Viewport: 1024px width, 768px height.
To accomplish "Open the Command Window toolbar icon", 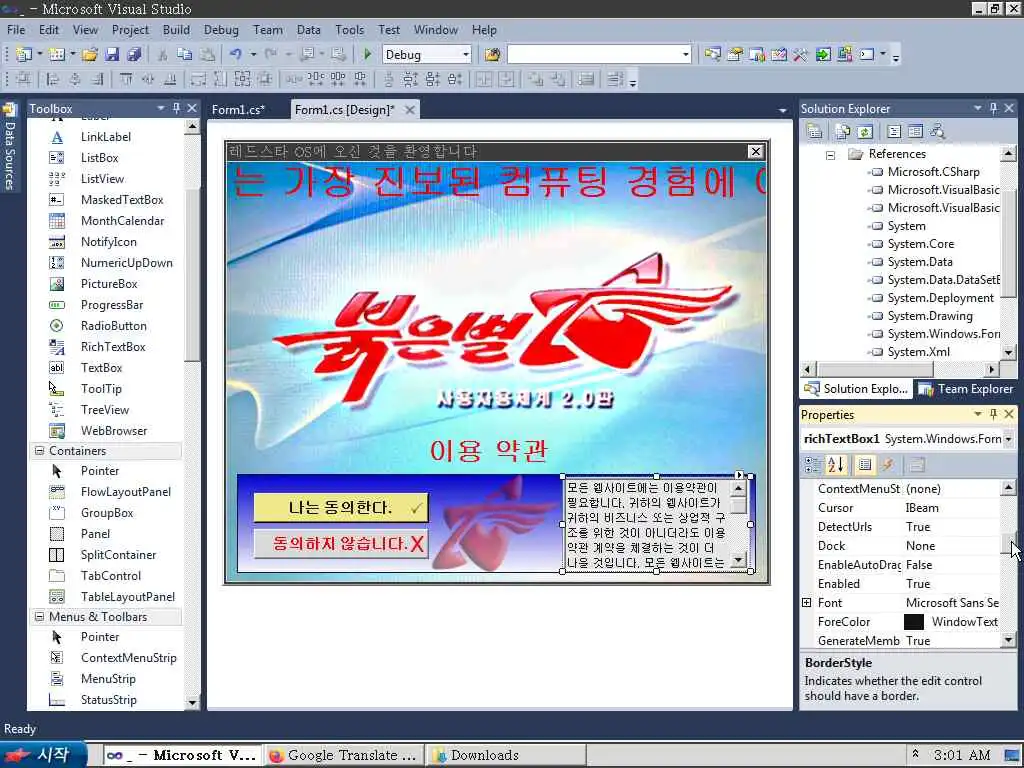I will (x=867, y=54).
